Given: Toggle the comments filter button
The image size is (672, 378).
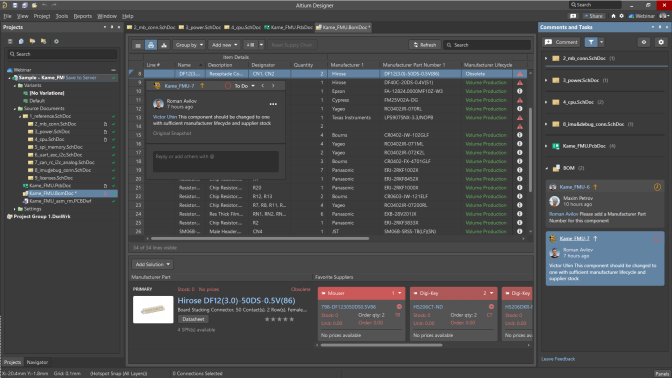Looking at the screenshot, I should (591, 42).
